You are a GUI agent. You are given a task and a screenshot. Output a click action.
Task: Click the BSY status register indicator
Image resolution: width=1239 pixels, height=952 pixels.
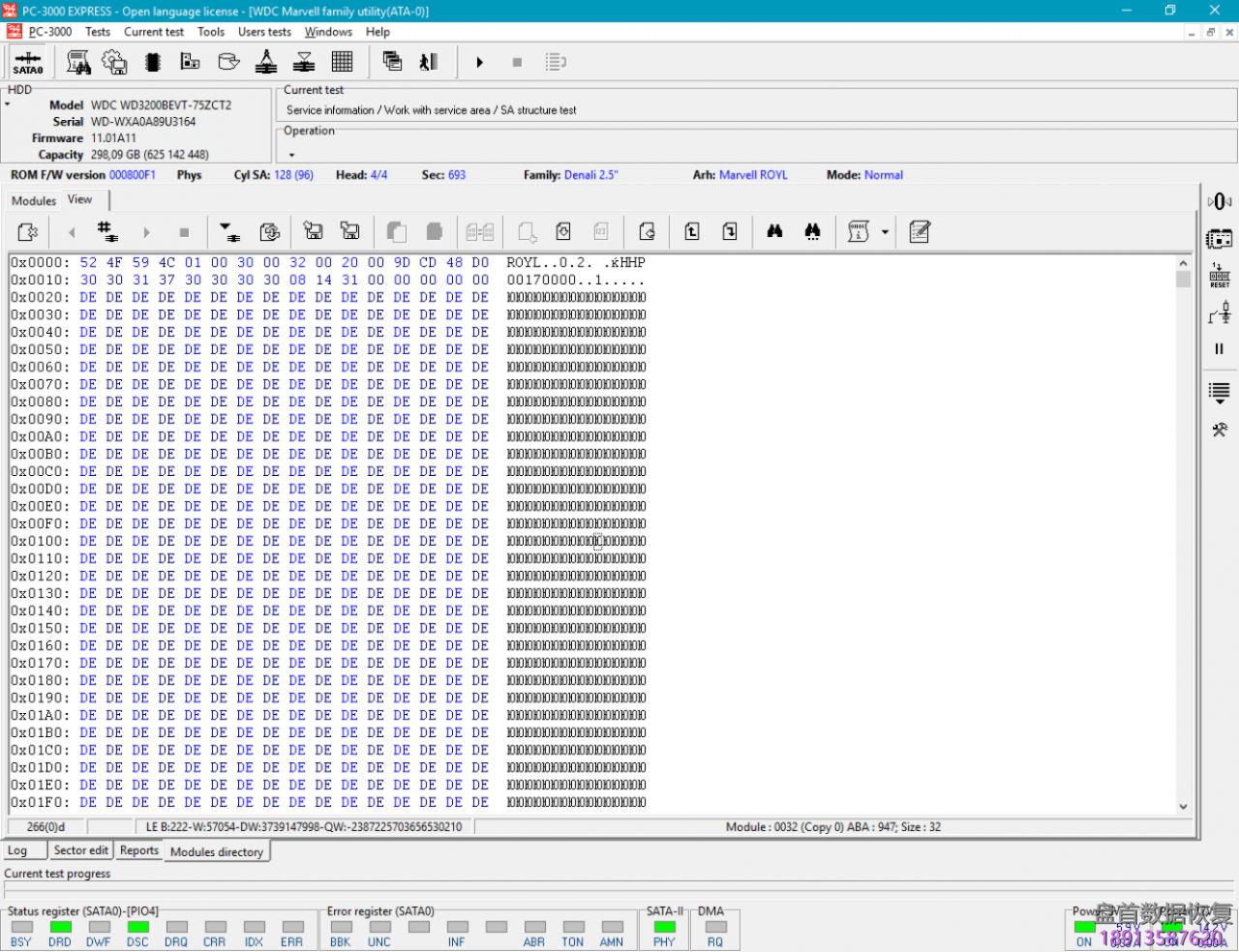coord(21,928)
